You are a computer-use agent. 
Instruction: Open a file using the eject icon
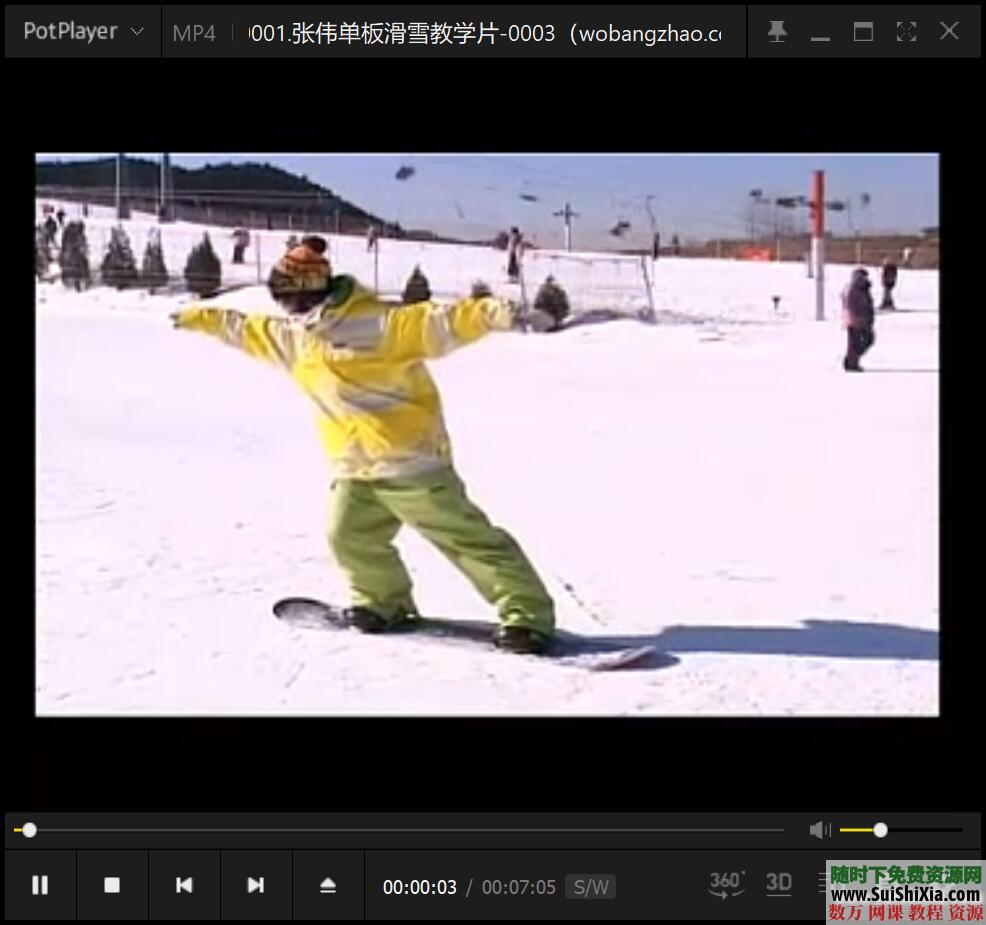point(328,885)
